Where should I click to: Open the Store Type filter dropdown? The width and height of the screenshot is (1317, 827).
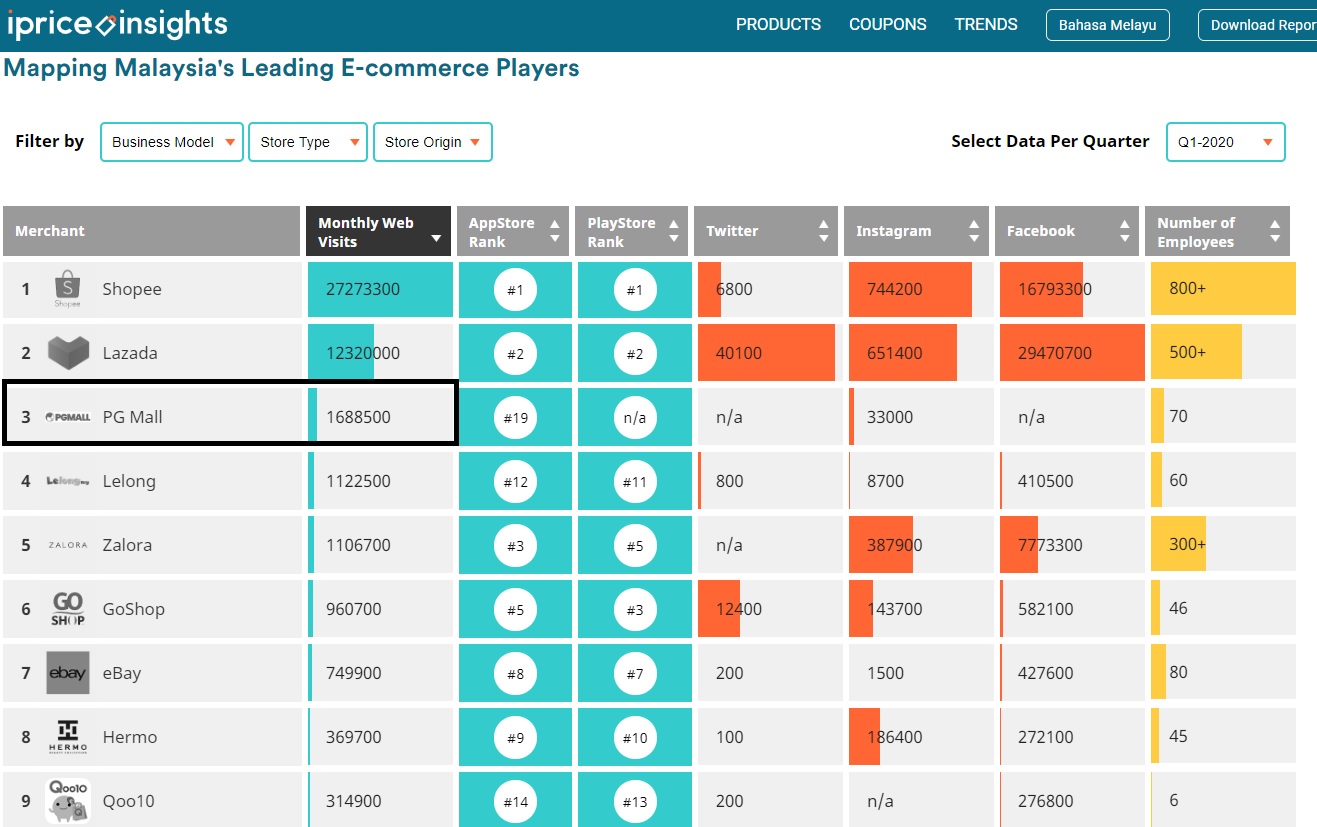tap(308, 142)
